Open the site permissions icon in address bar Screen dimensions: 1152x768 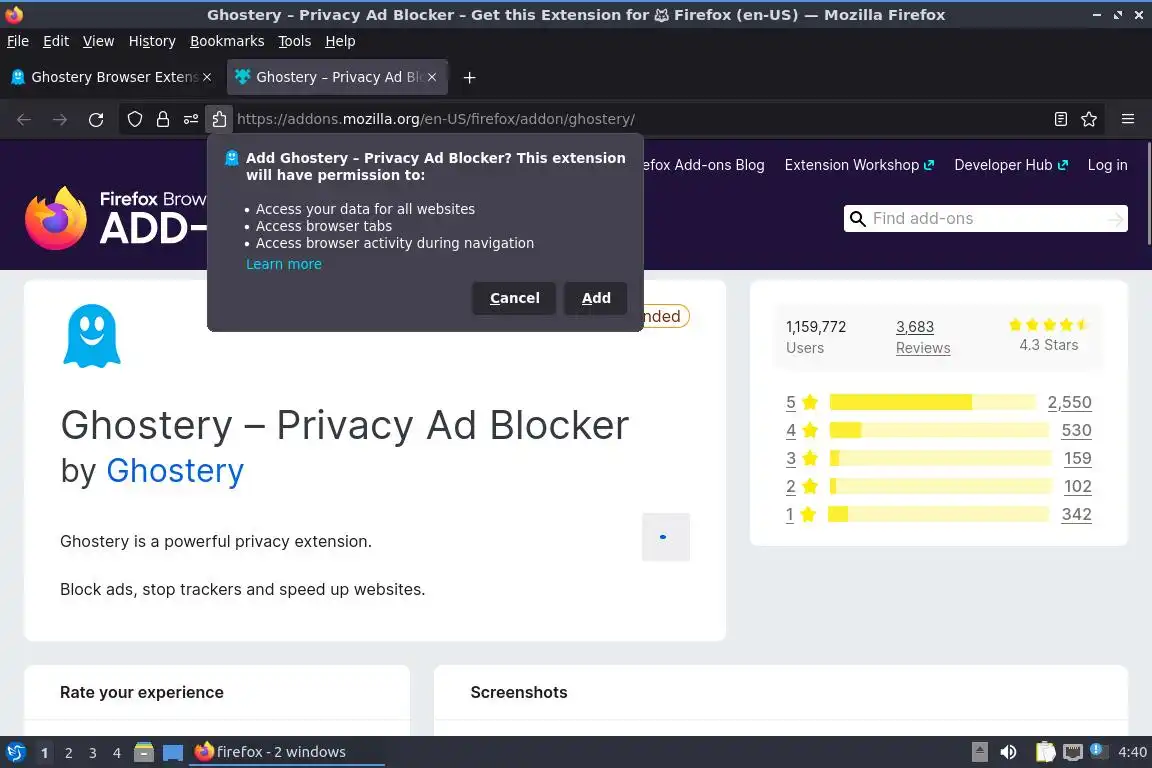tap(191, 119)
